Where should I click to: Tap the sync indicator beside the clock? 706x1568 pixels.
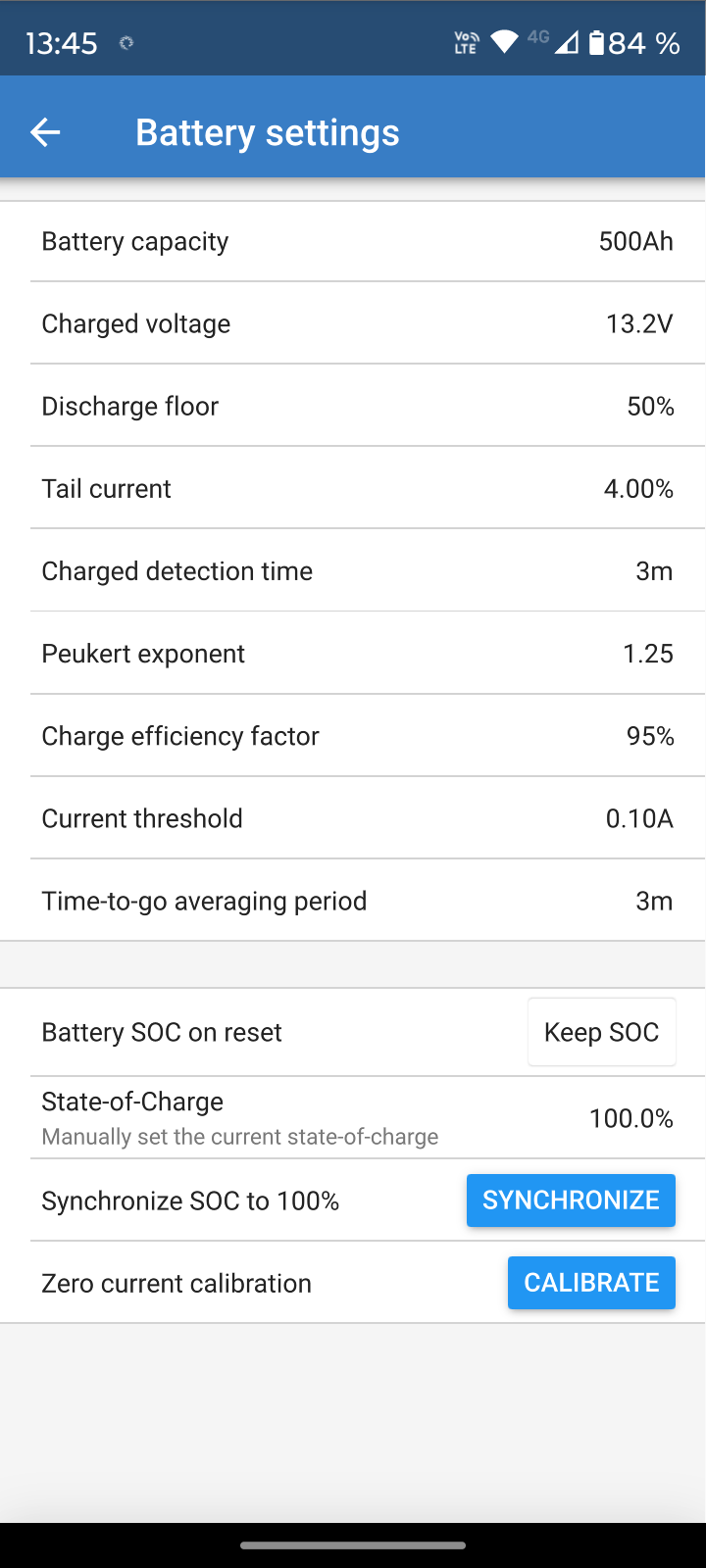tap(126, 43)
